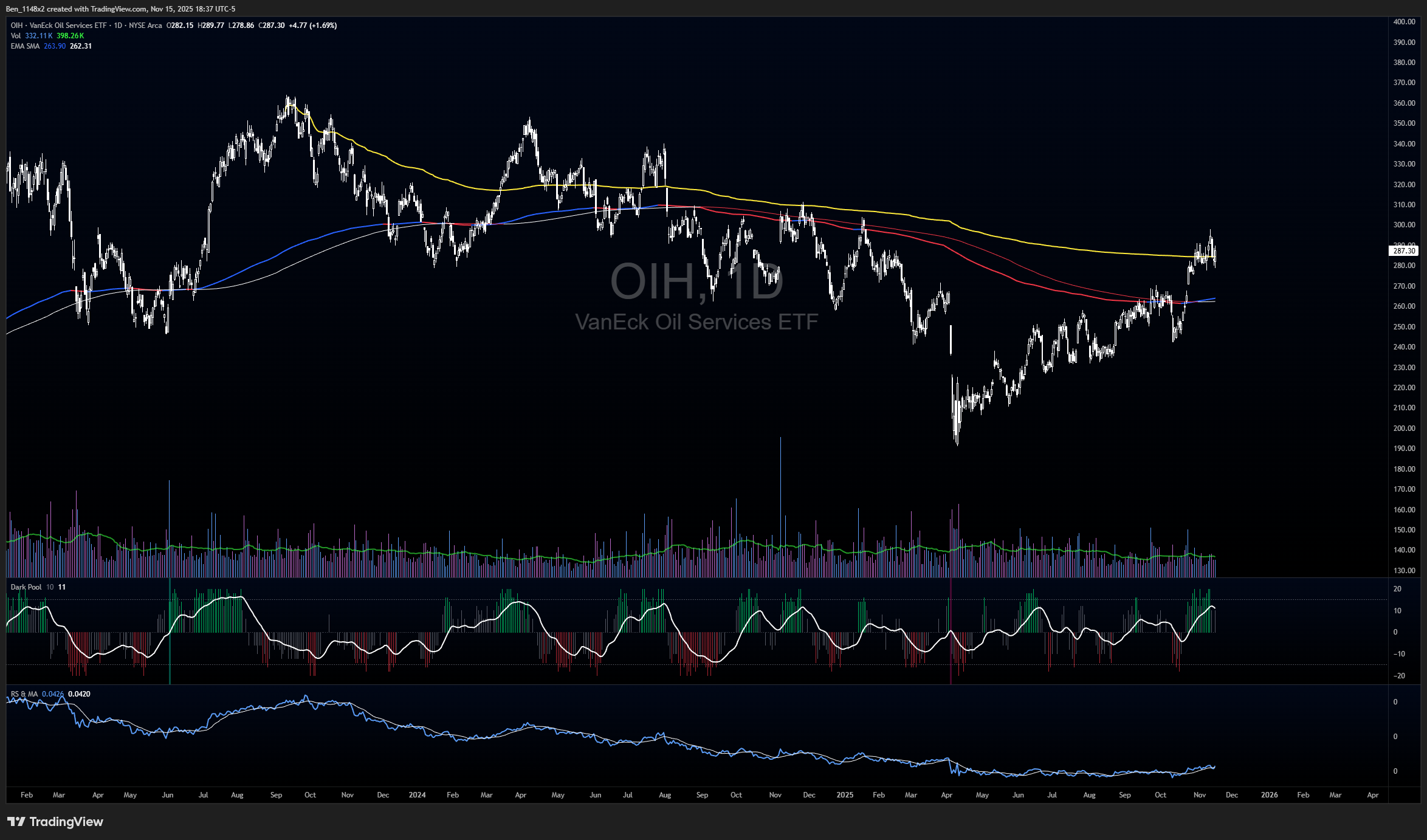Open the Dark Pool indicator legend
This screenshot has width=1427, height=840.
[x=26, y=587]
